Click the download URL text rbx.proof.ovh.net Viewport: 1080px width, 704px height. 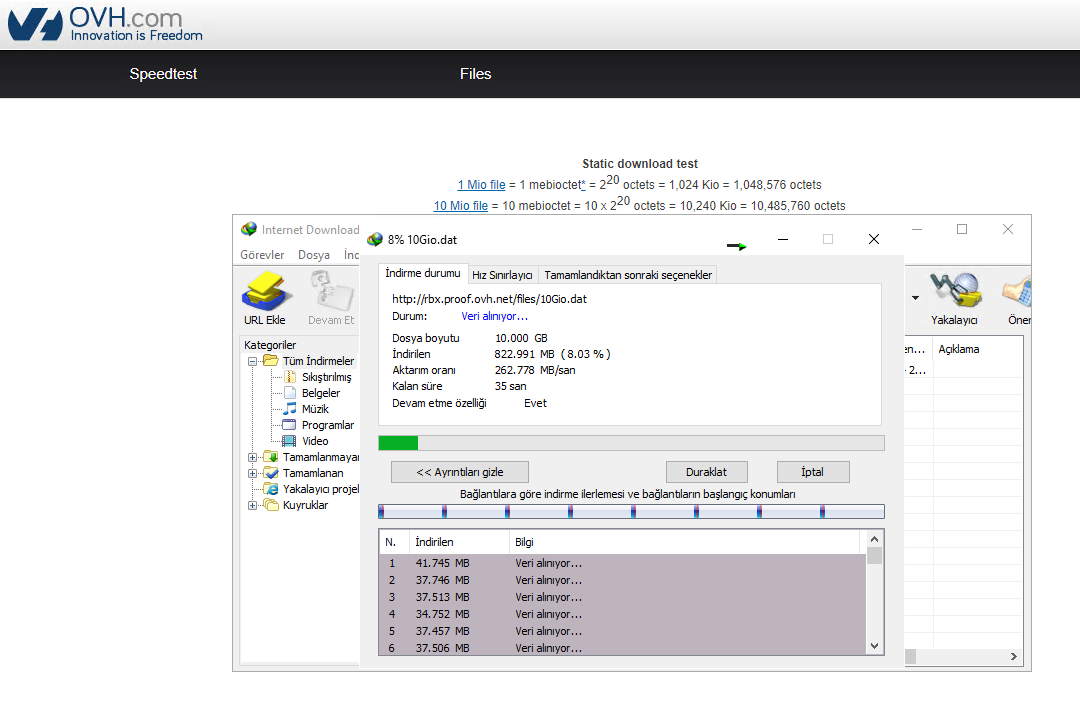(x=490, y=299)
